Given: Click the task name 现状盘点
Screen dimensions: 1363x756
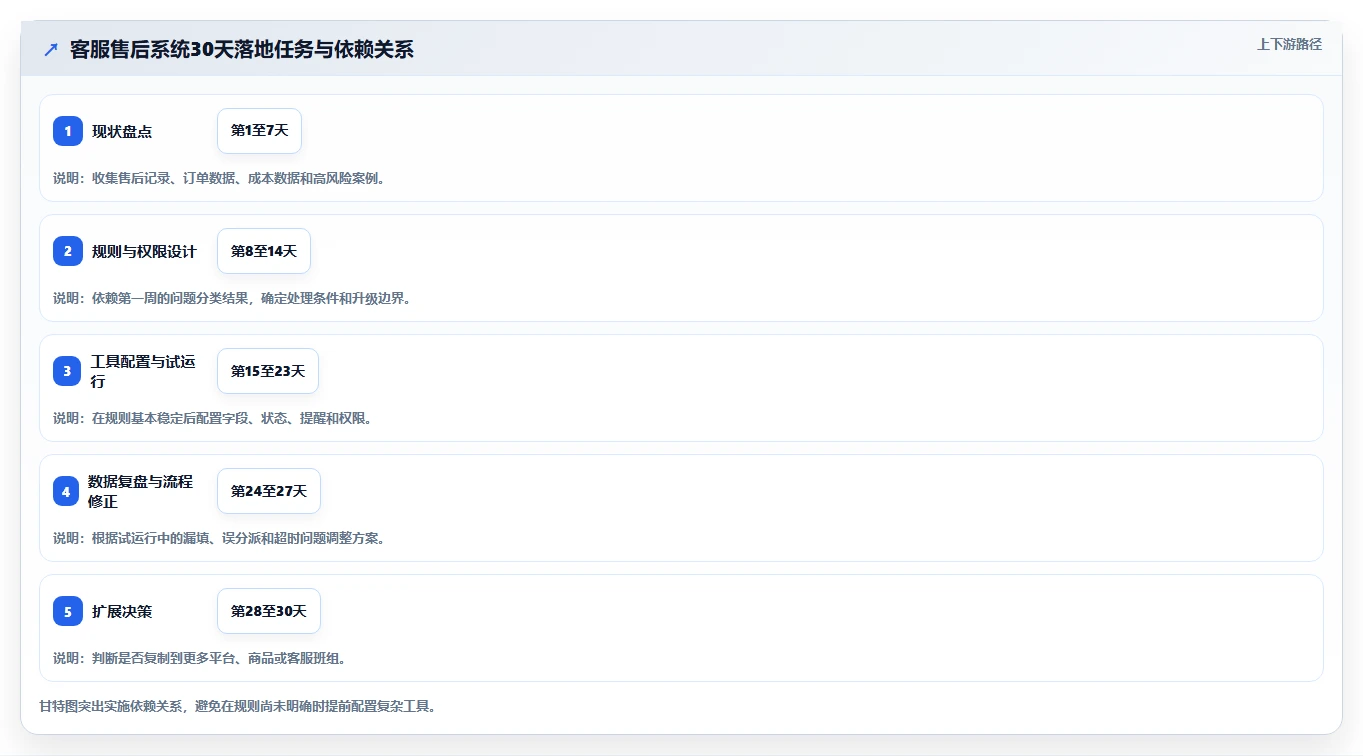Looking at the screenshot, I should tap(122, 131).
